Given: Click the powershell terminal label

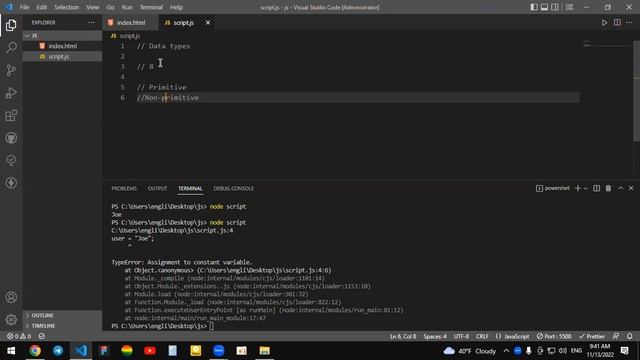Looking at the screenshot, I should 553,188.
